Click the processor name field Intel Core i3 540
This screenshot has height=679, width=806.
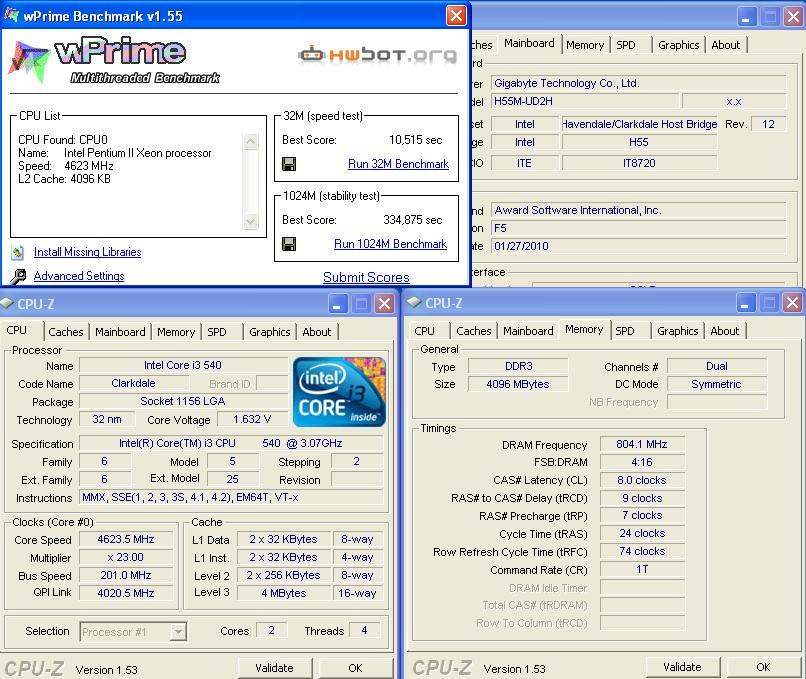pos(183,365)
